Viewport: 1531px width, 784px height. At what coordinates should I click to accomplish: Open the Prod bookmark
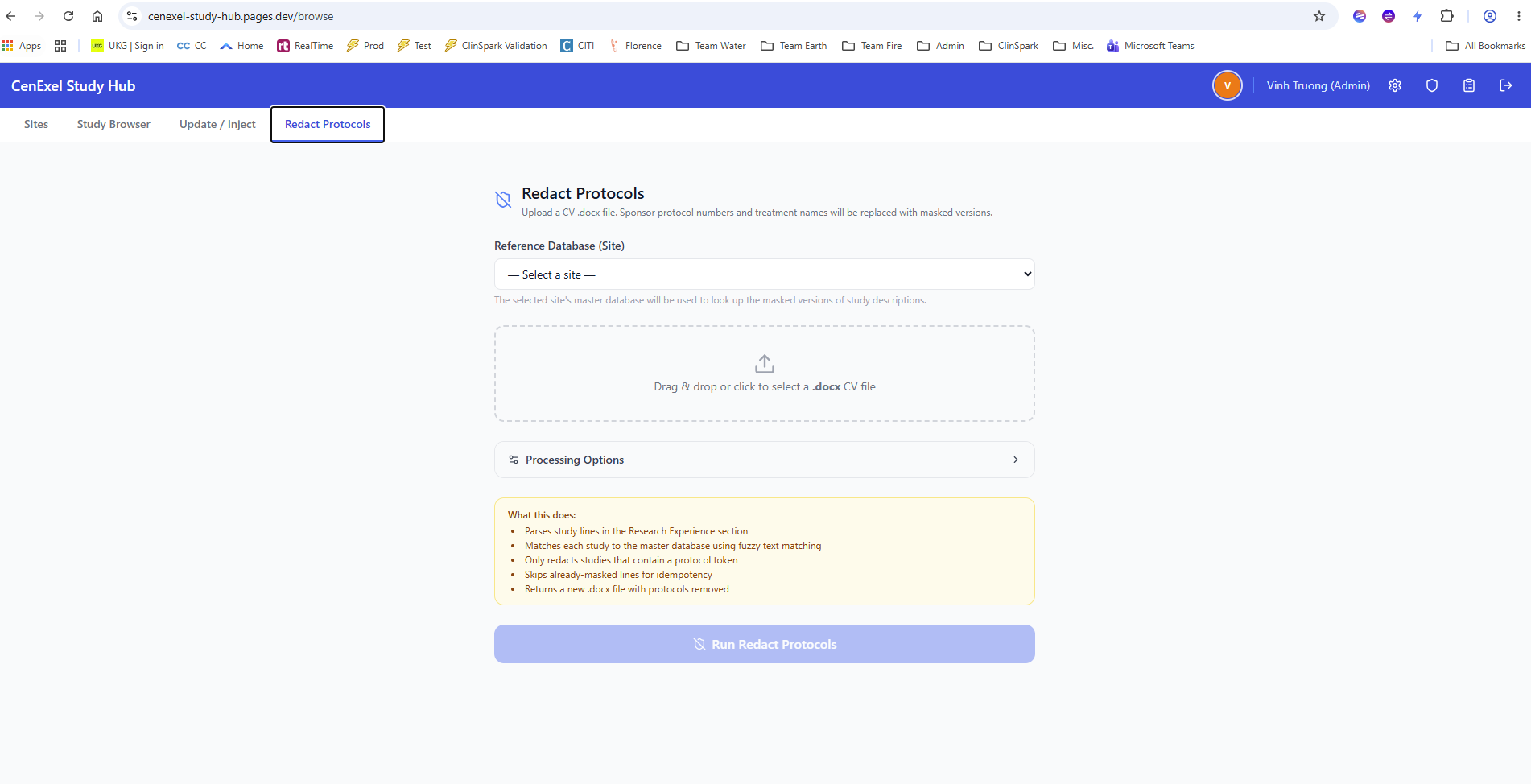(x=365, y=46)
